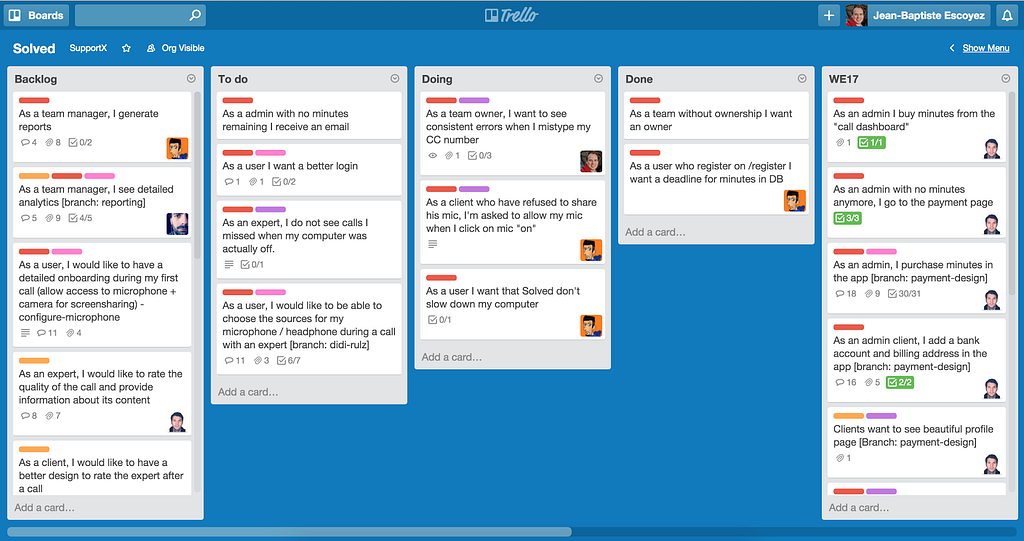This screenshot has height=541, width=1024.
Task: Rename the Solved board title
Action: tap(34, 48)
